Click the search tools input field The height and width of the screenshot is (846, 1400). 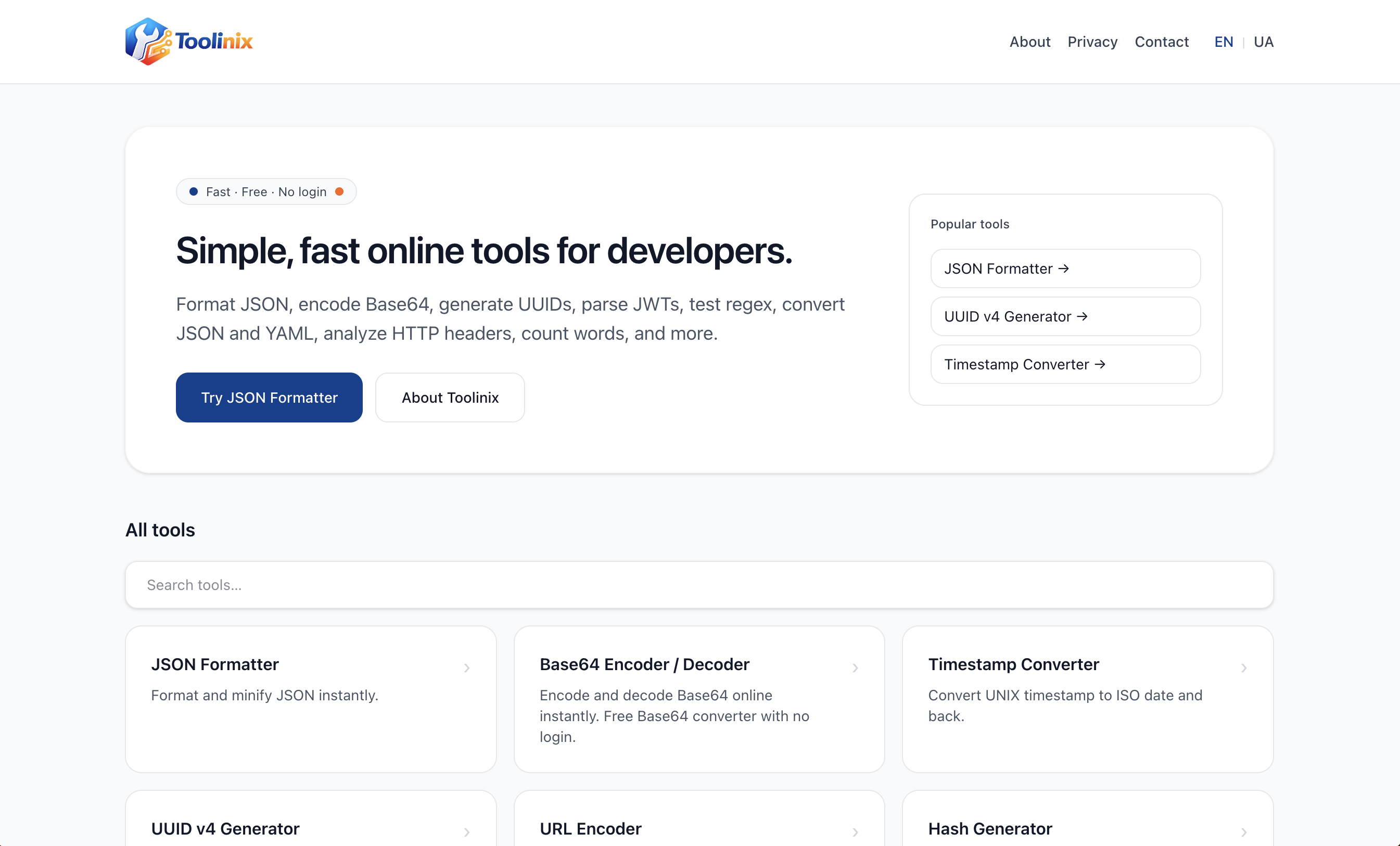[699, 585]
